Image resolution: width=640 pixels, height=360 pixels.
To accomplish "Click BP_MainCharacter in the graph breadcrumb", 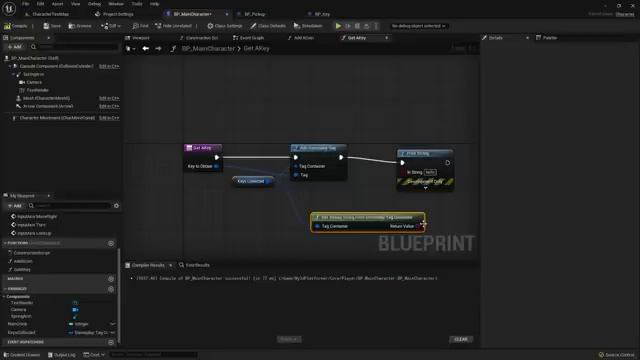I will coord(208,49).
